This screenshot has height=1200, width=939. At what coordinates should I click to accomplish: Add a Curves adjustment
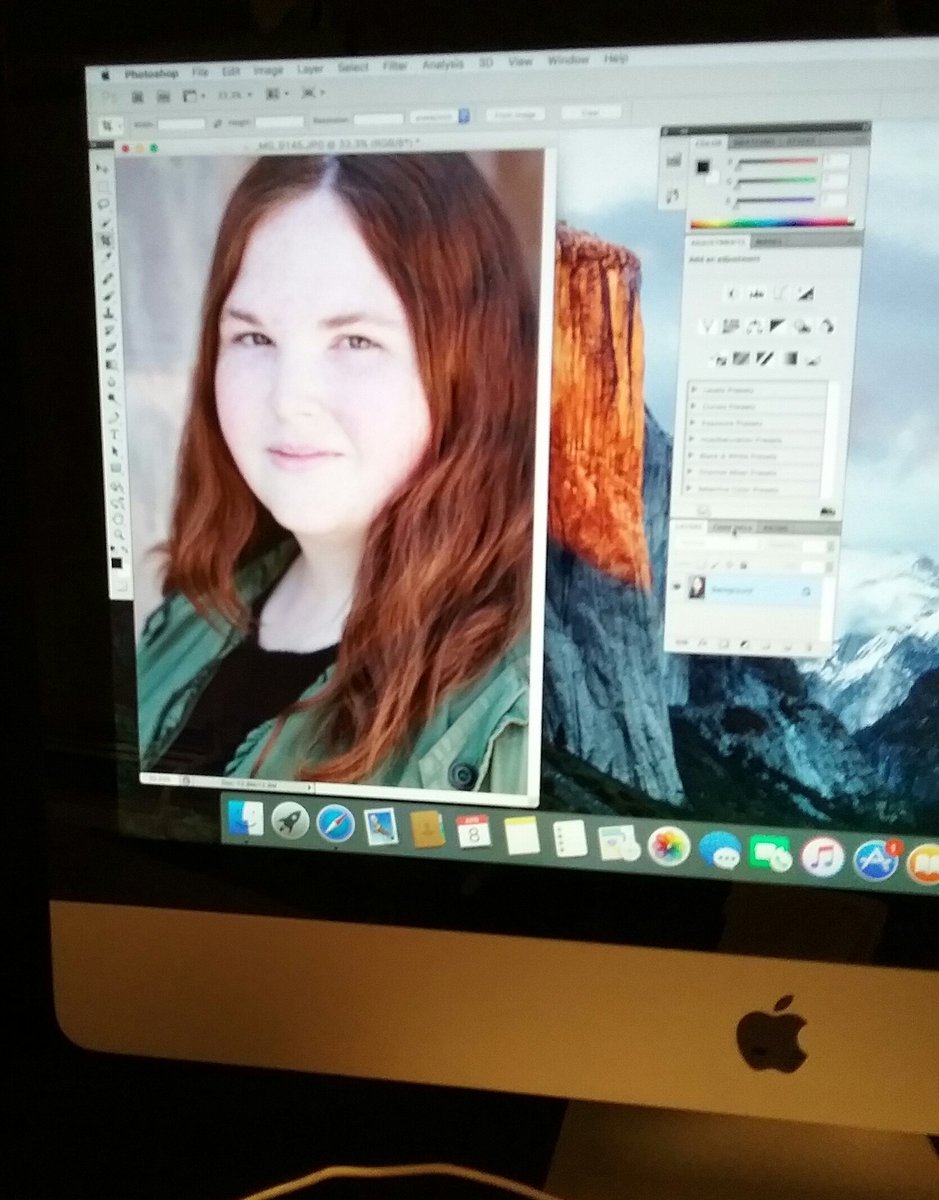point(779,293)
